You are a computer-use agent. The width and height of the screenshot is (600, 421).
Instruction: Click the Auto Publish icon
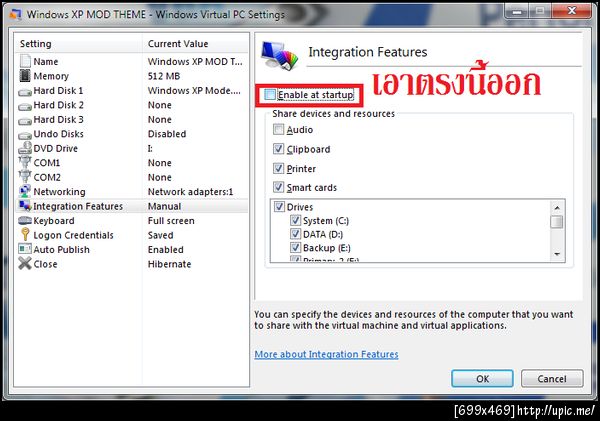click(x=25, y=249)
